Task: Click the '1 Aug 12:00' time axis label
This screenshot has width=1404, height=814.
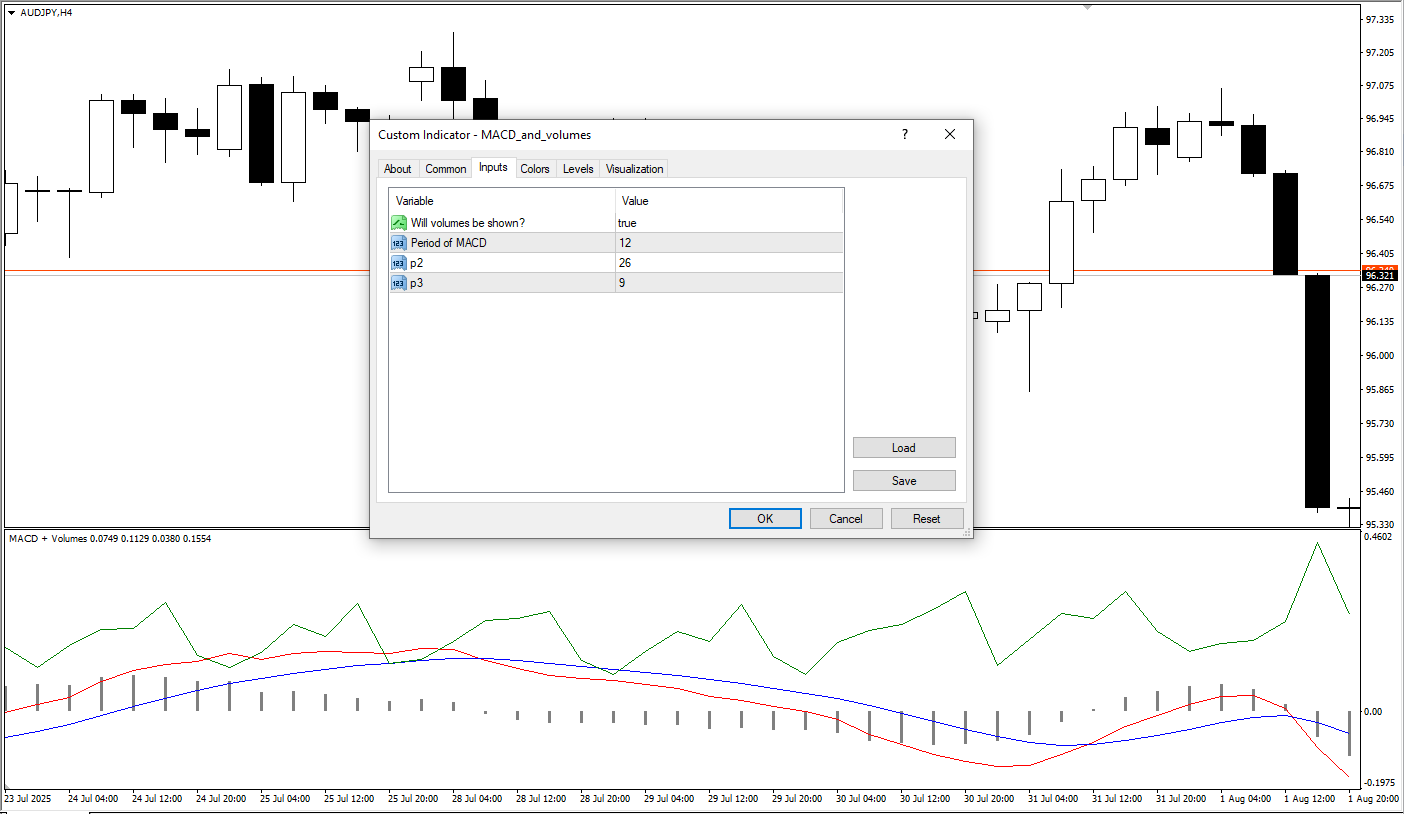Action: pos(1309,799)
